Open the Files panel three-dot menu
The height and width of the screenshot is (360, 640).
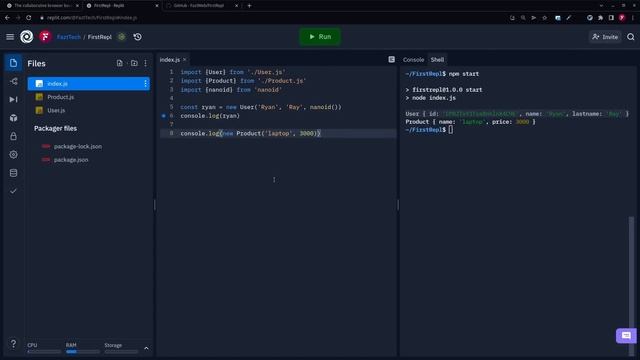tap(146, 63)
